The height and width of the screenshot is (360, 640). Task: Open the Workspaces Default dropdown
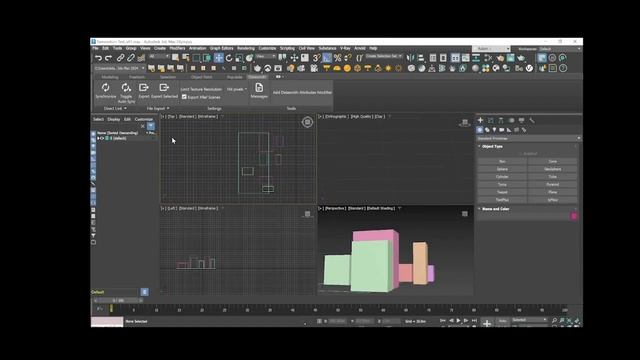pyautogui.click(x=560, y=49)
